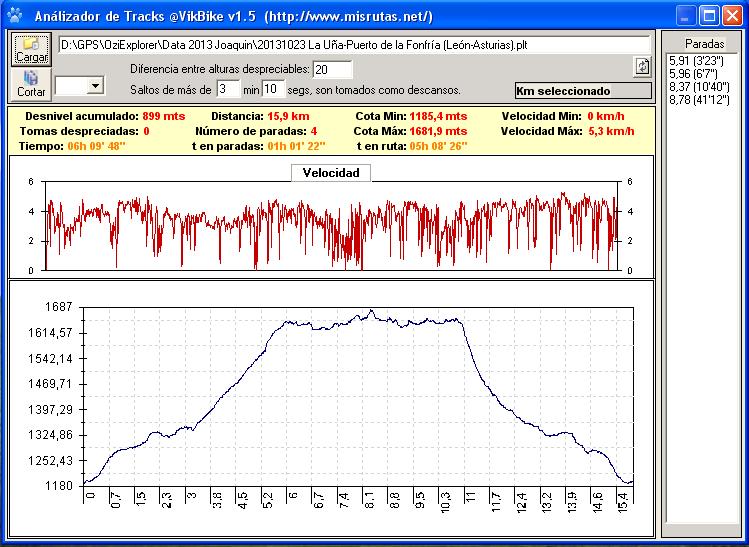
Task: Click the Desnivel acumulado value 899 mts
Action: click(x=163, y=116)
